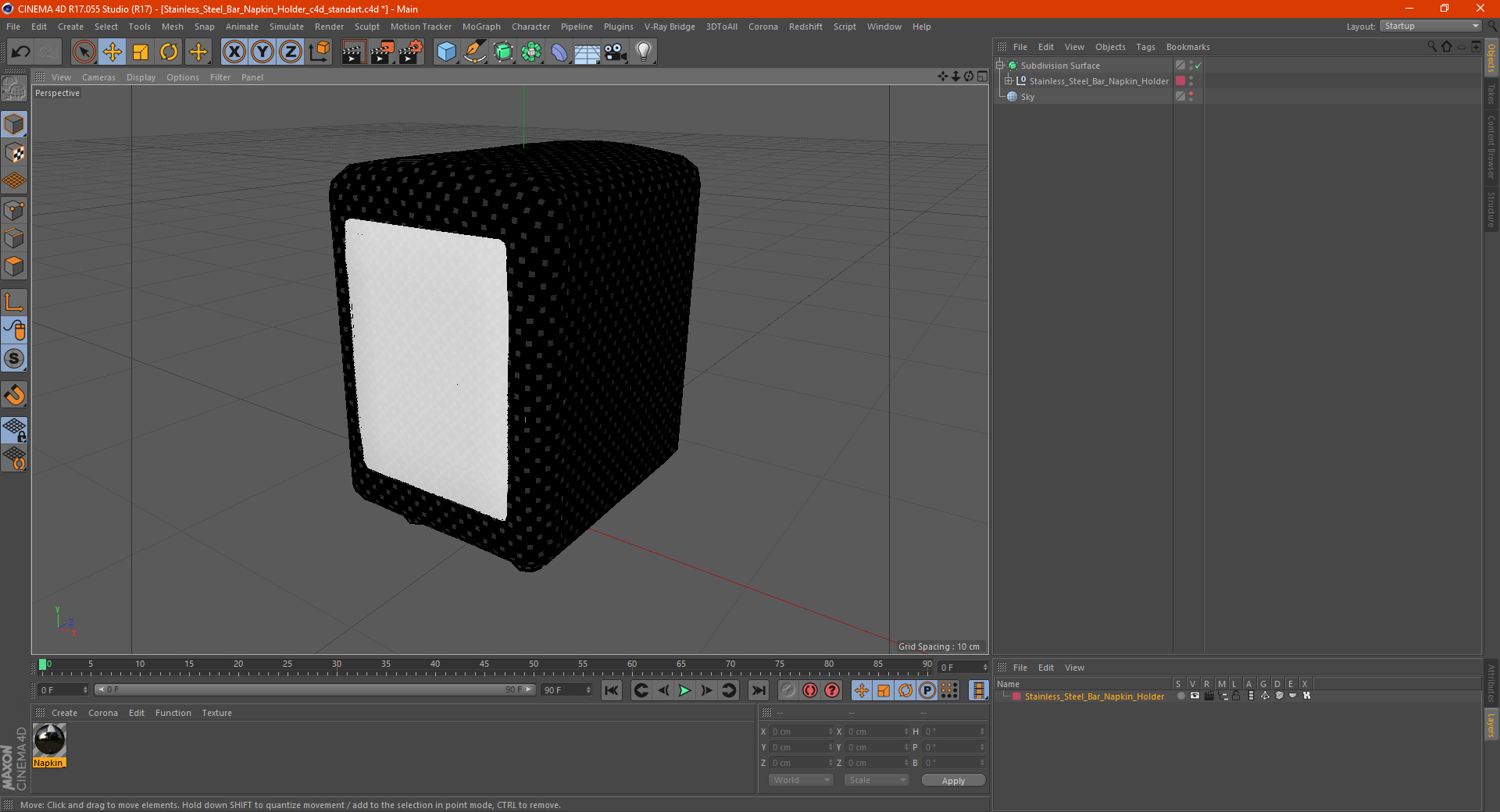Enable the Axis tool

pos(15,302)
